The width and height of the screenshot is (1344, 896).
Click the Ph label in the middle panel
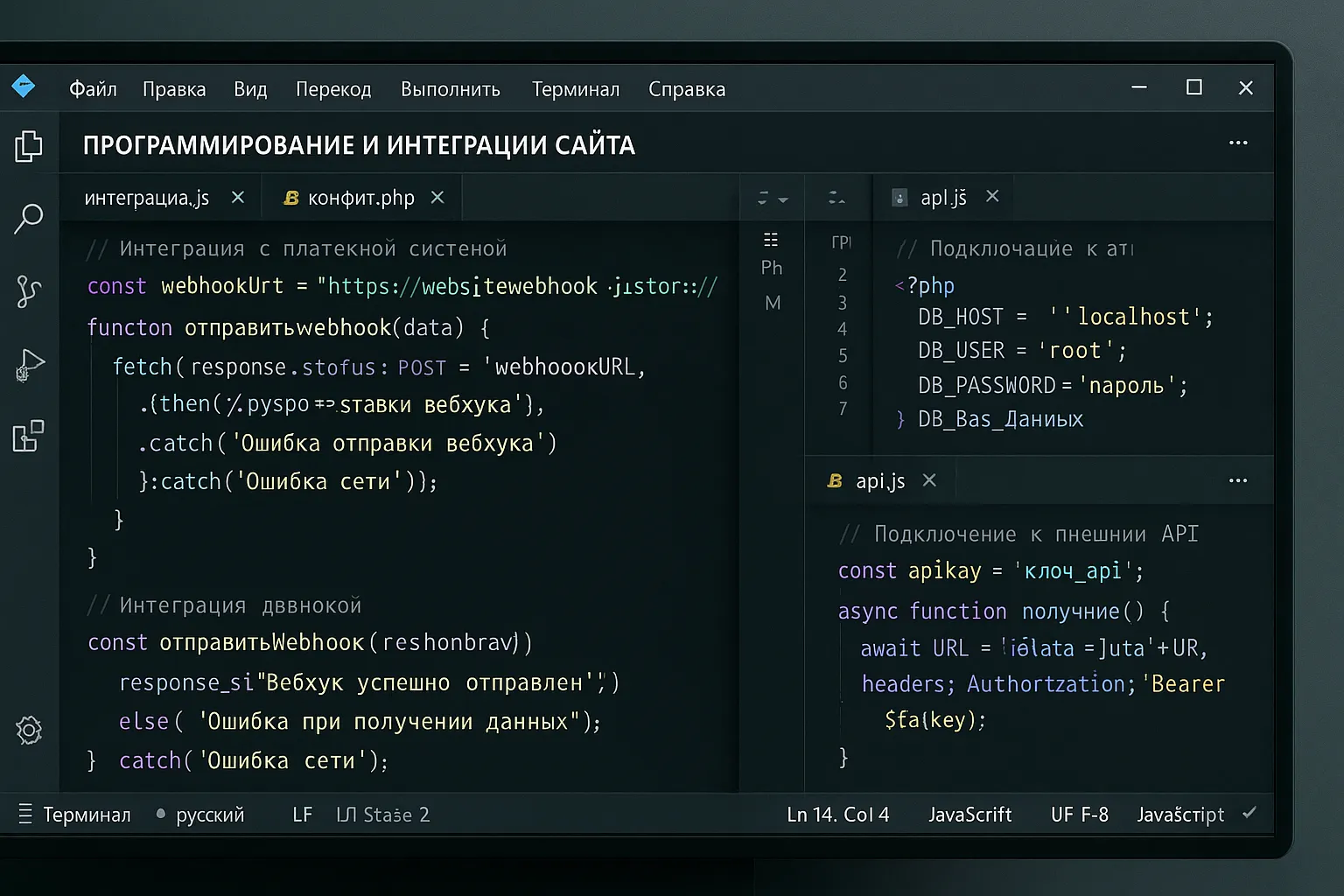[772, 268]
